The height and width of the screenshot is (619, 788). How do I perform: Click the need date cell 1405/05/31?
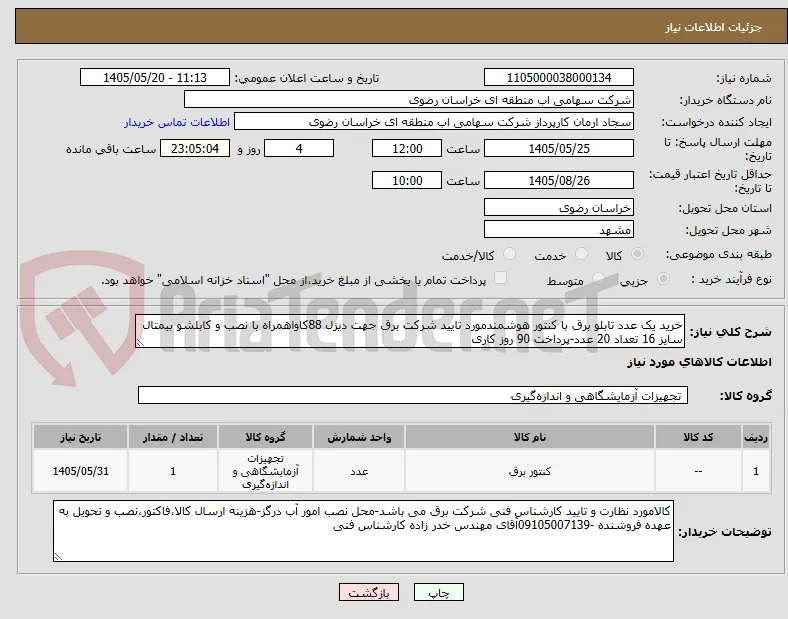click(x=80, y=471)
